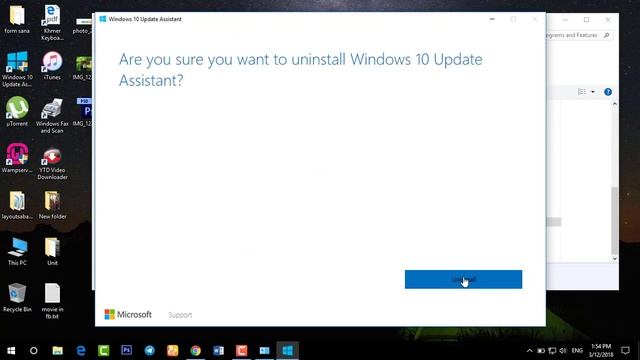
Task: Open the red Camtasia recorder taskbar icon
Action: pos(242,351)
